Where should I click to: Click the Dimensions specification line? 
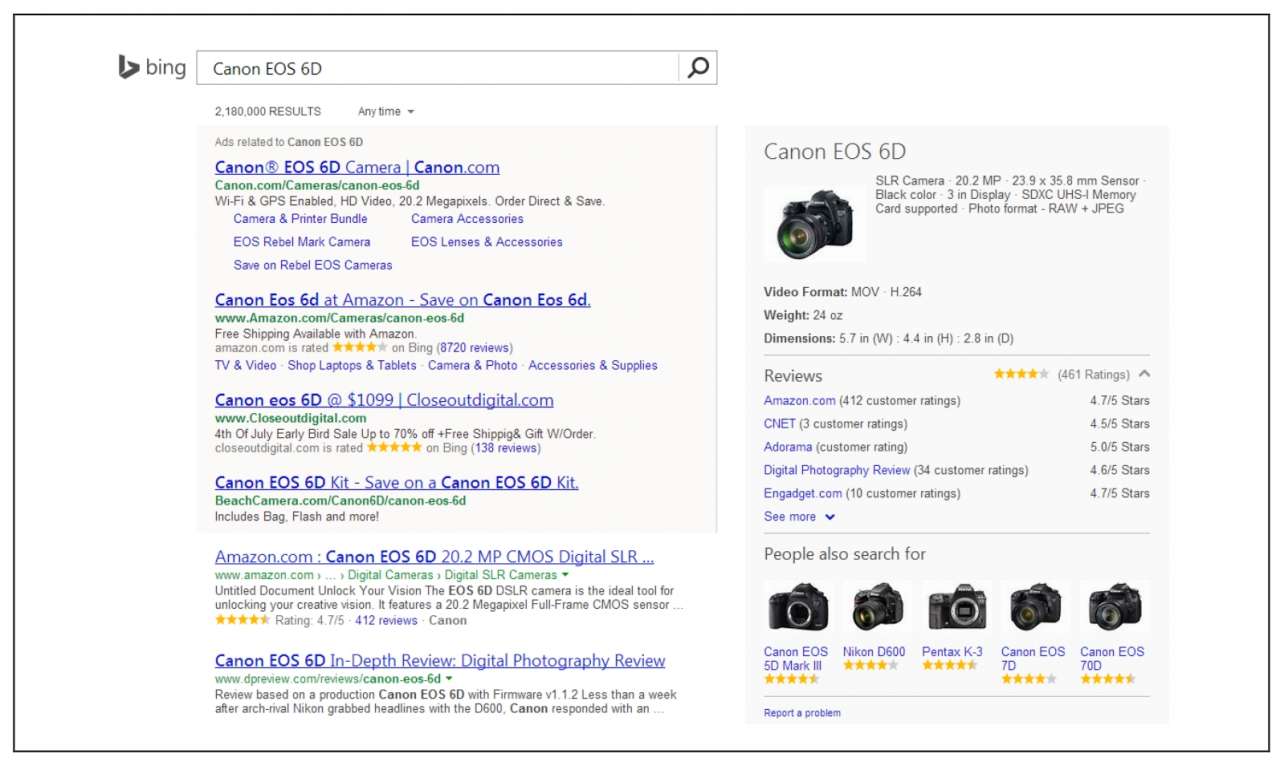point(889,339)
